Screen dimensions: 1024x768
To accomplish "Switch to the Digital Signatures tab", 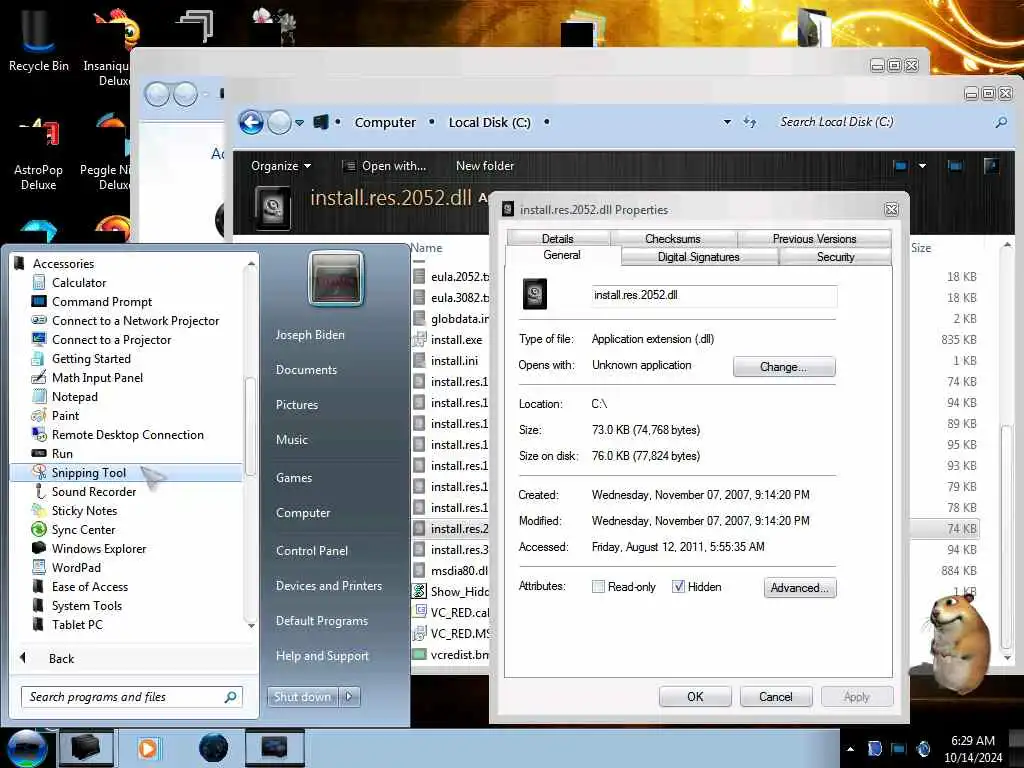I will 699,257.
